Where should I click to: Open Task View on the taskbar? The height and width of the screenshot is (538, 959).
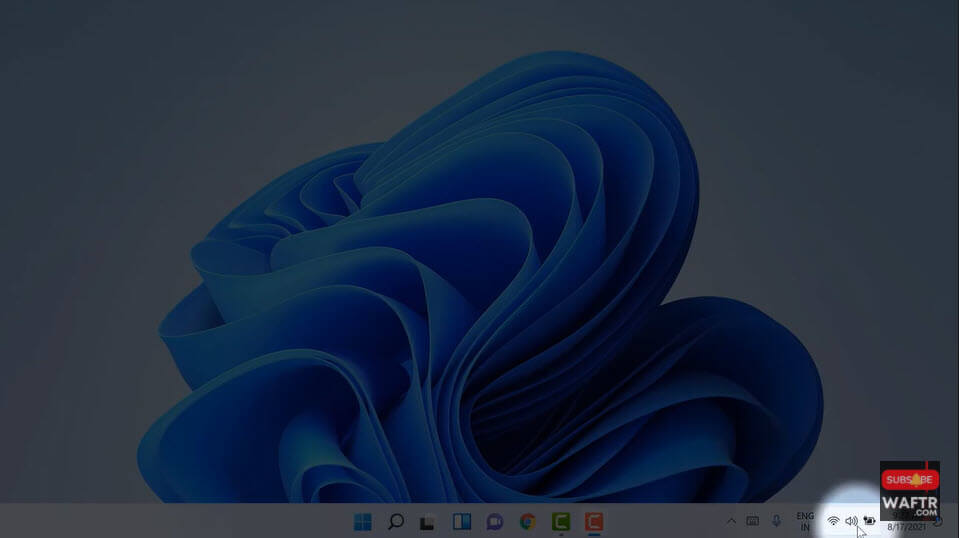click(x=428, y=522)
